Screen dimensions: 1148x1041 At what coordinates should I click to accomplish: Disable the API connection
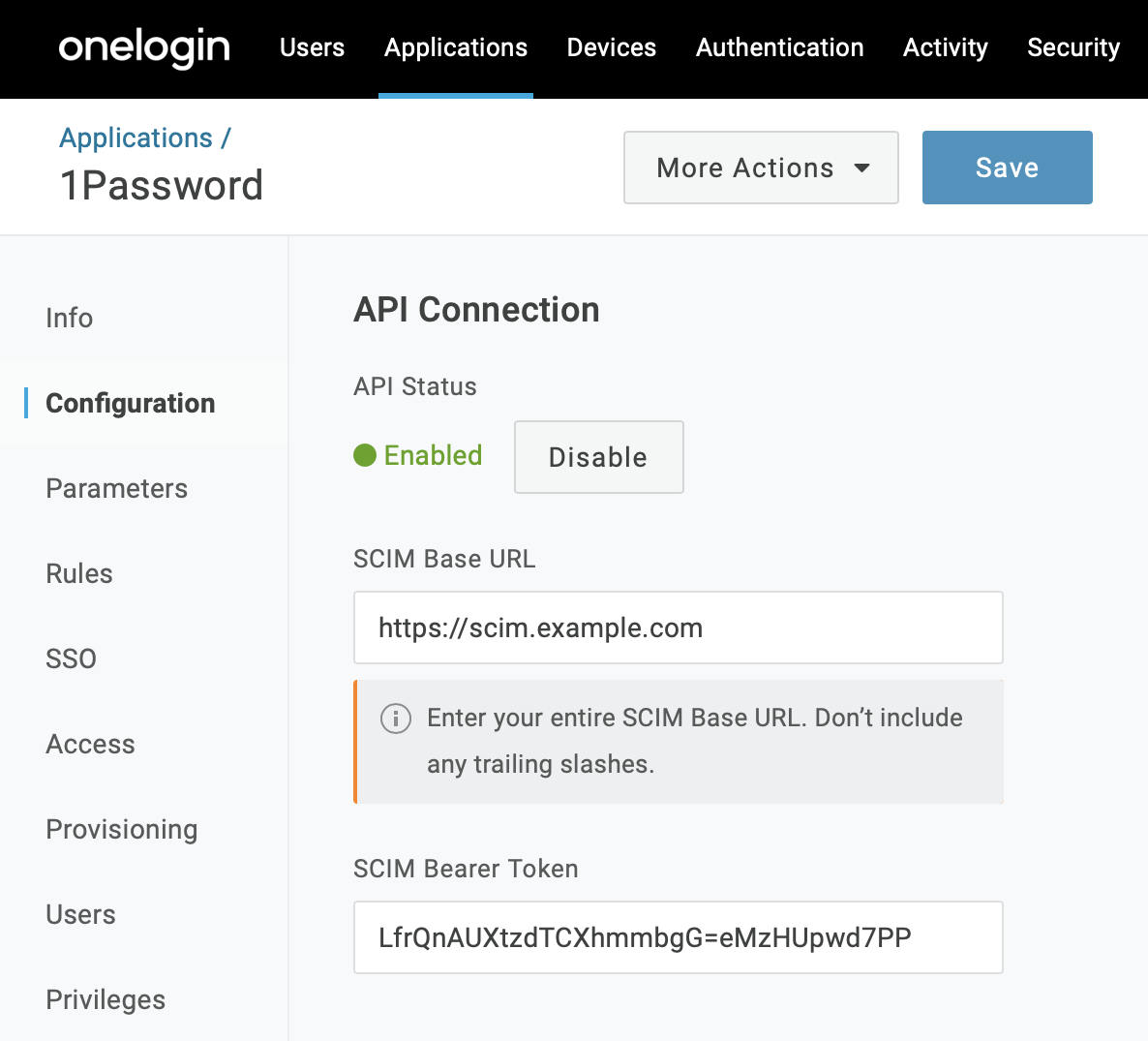pyautogui.click(x=599, y=457)
